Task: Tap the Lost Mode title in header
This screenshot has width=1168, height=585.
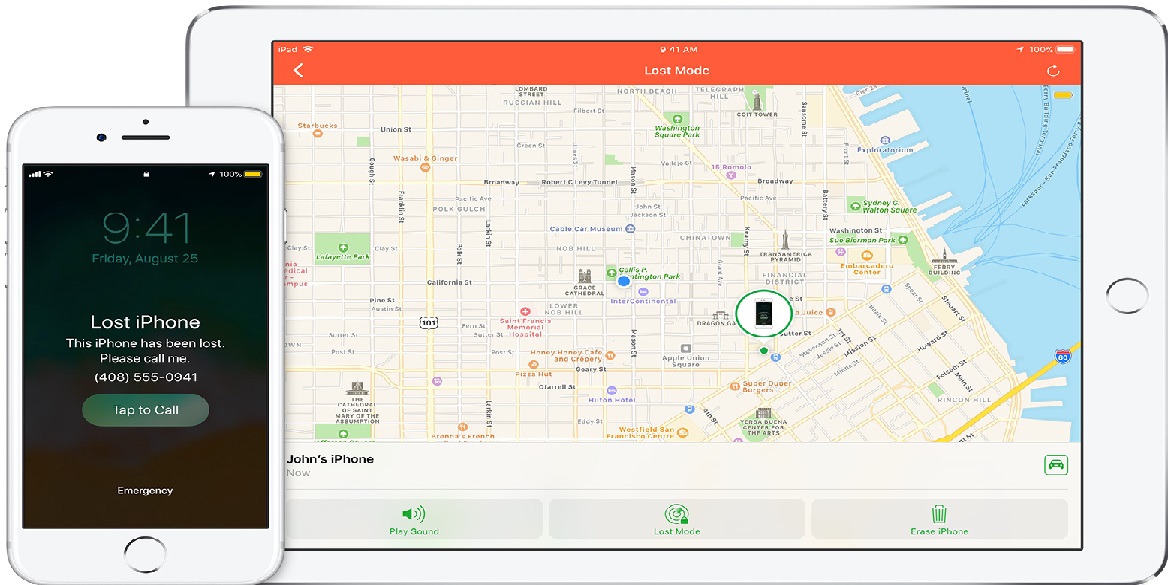Action: (676, 71)
